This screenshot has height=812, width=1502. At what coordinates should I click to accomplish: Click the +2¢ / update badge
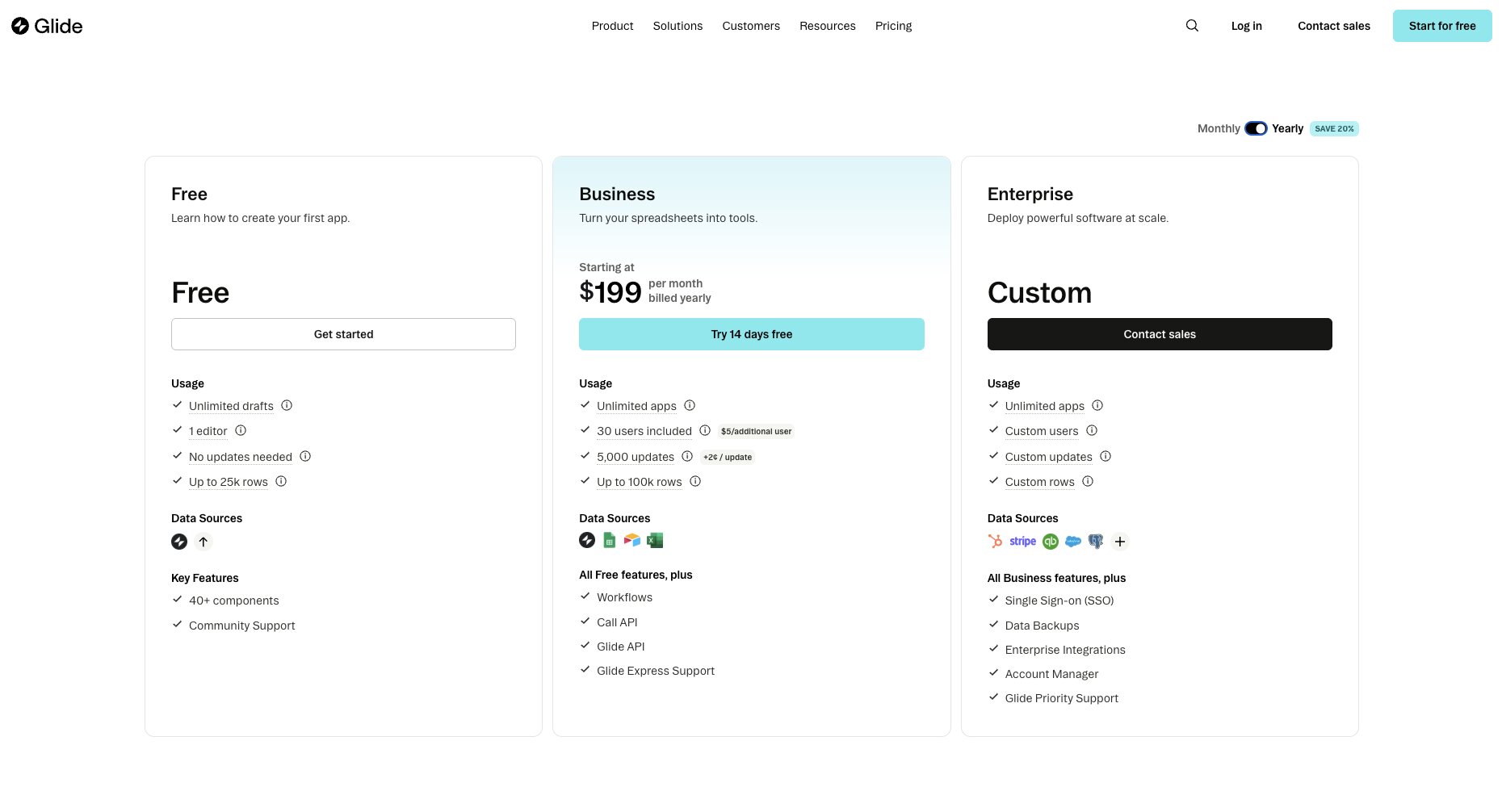pos(728,457)
